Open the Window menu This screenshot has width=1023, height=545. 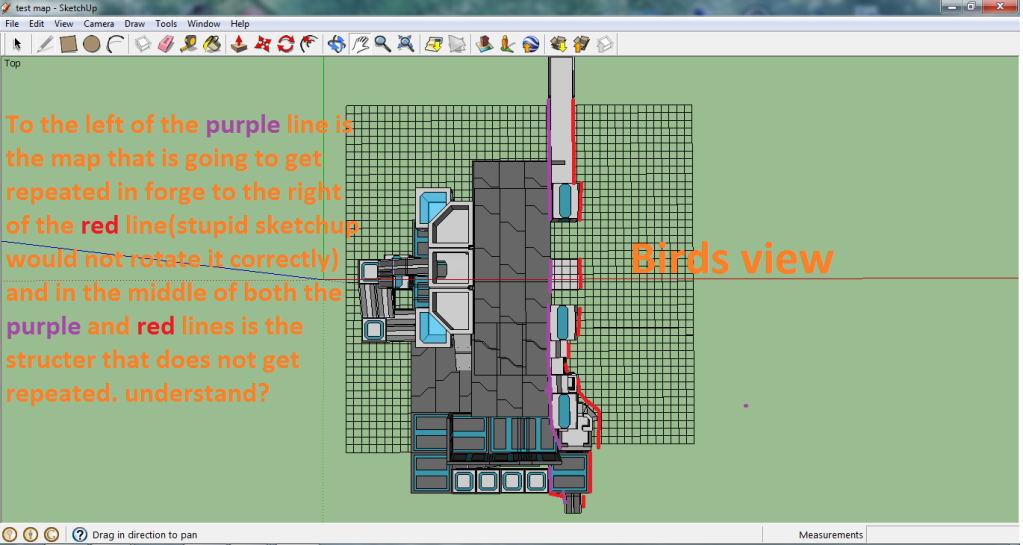[x=204, y=23]
